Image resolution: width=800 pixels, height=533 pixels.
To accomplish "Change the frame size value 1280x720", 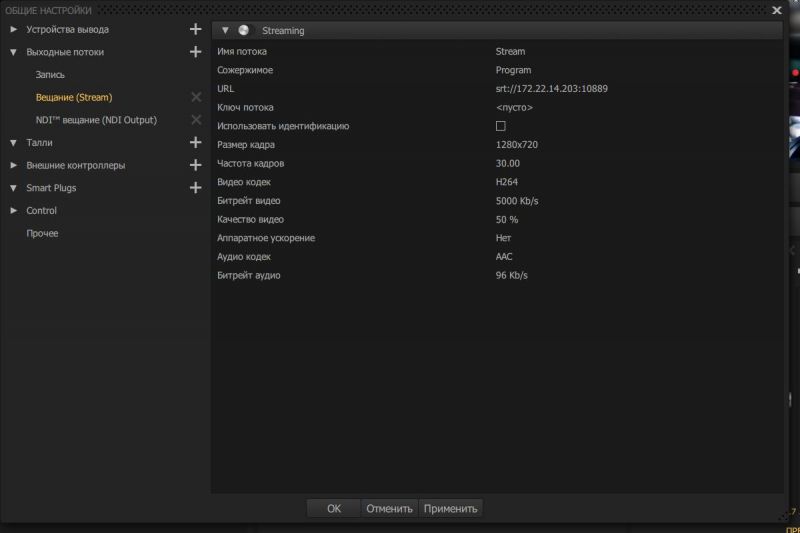I will pos(517,145).
